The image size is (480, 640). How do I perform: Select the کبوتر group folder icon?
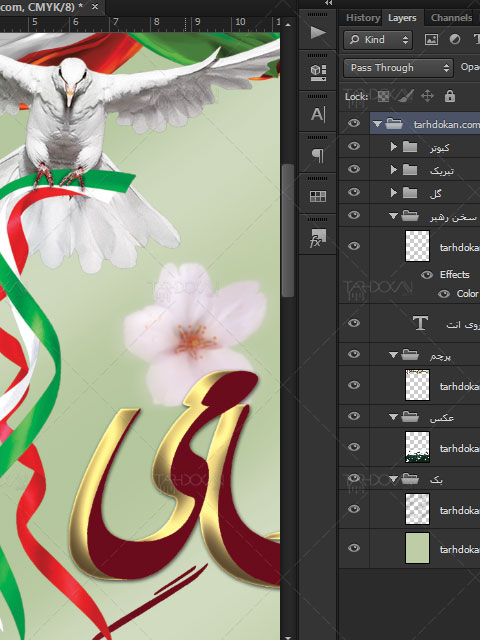[410, 147]
